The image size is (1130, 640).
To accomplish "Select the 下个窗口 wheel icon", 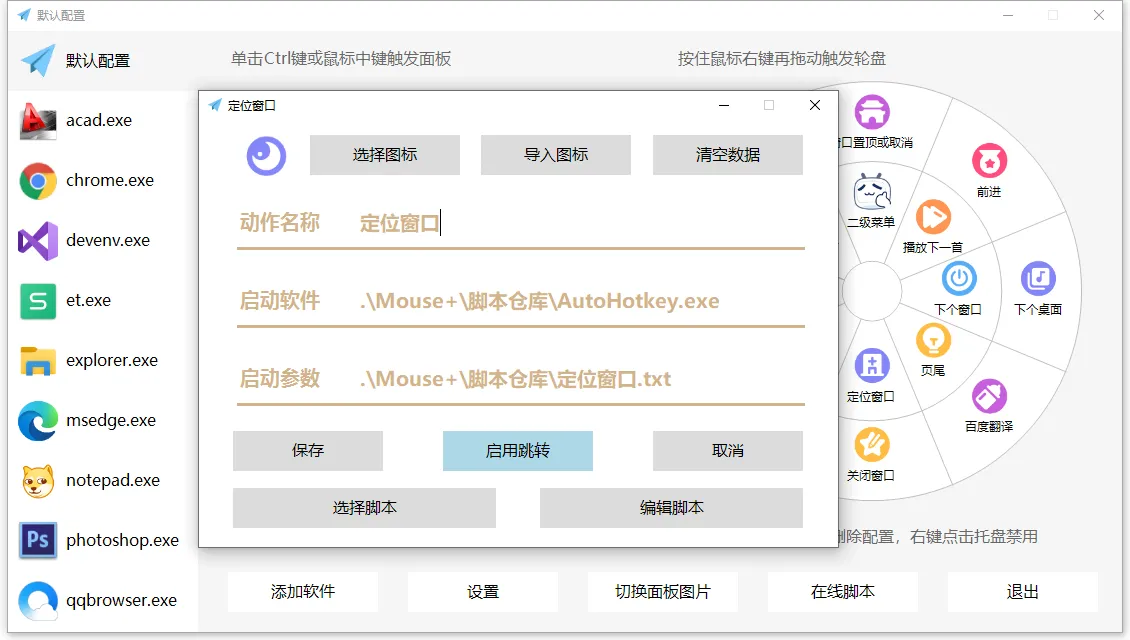I will coord(958,280).
